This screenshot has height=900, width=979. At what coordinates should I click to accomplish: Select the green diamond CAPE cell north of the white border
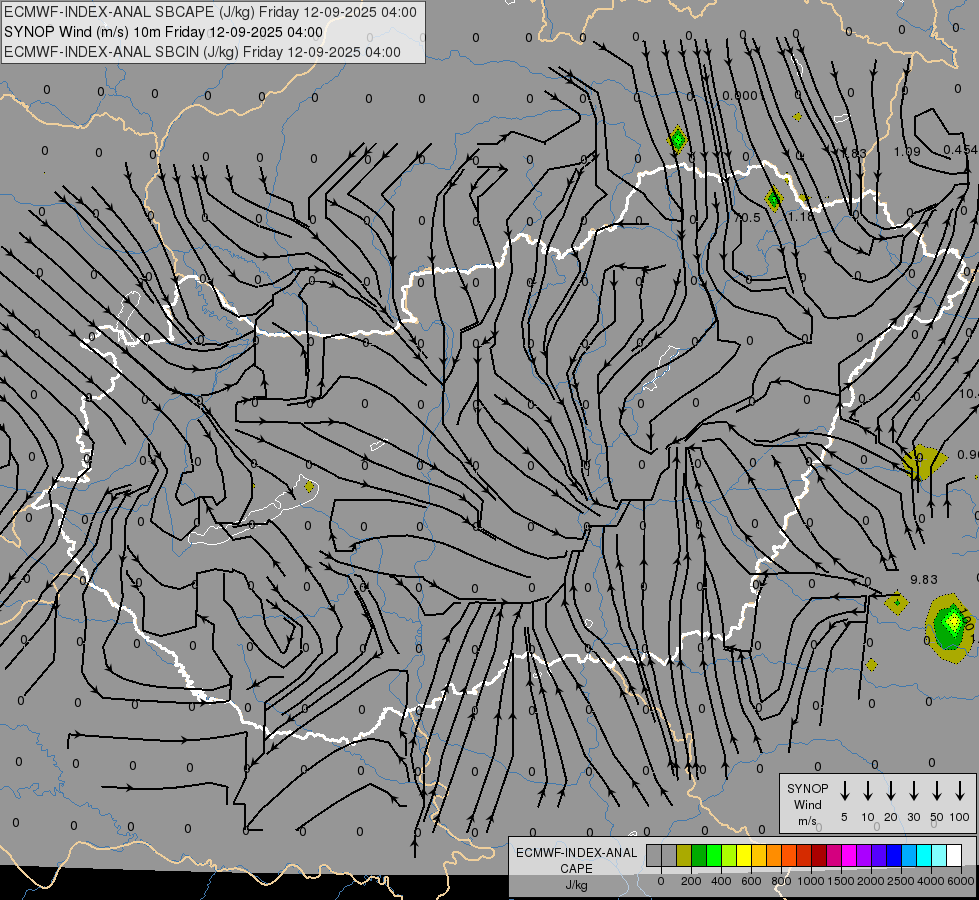tap(677, 139)
